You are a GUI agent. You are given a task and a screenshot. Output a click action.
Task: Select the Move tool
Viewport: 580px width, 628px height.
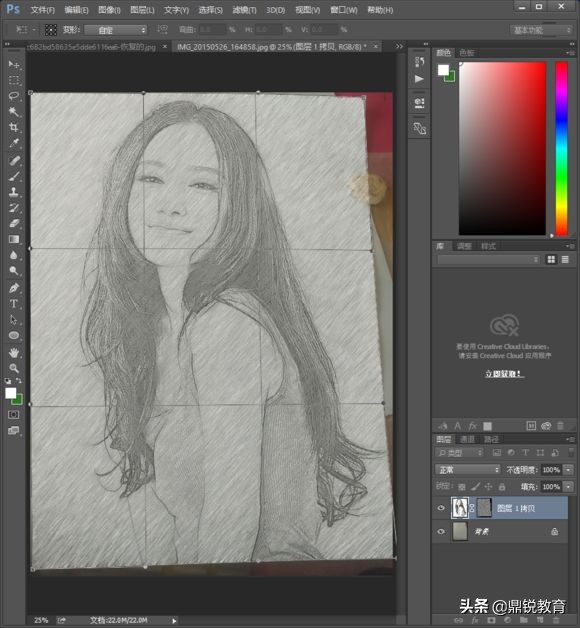pyautogui.click(x=14, y=64)
